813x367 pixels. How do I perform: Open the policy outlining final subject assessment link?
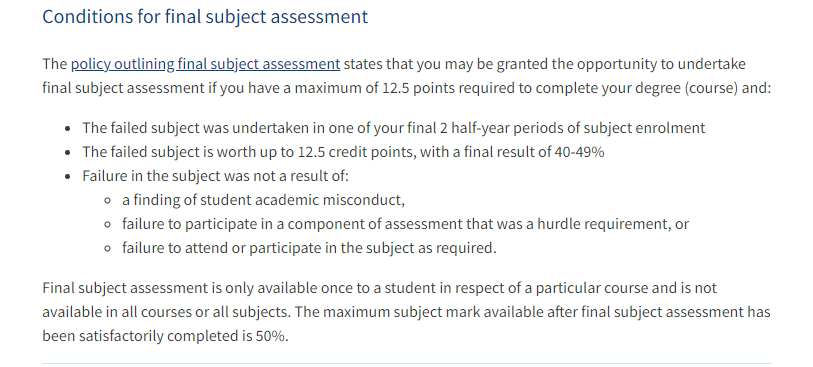pyautogui.click(x=205, y=64)
